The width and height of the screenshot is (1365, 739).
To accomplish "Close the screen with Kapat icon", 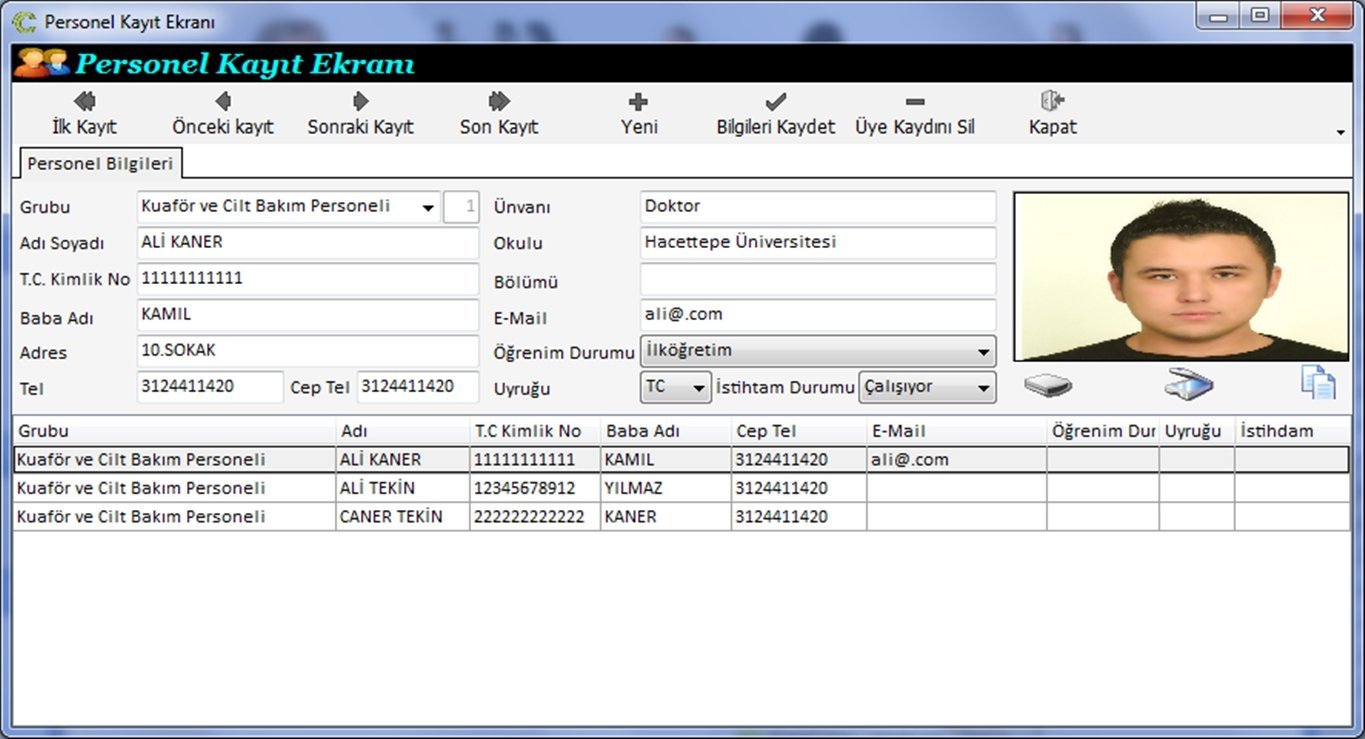I will pos(1052,102).
